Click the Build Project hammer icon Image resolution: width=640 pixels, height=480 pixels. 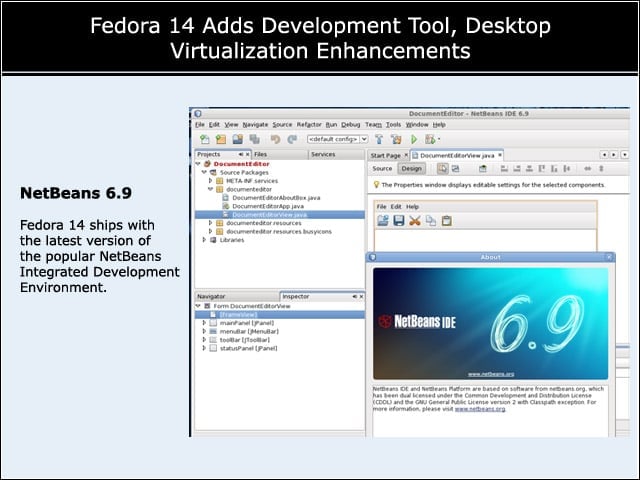coord(379,139)
